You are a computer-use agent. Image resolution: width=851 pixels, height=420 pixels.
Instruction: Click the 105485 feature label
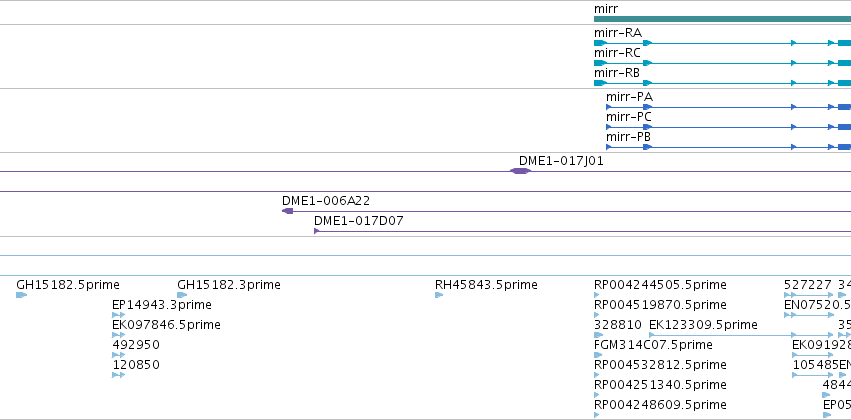pyautogui.click(x=815, y=365)
